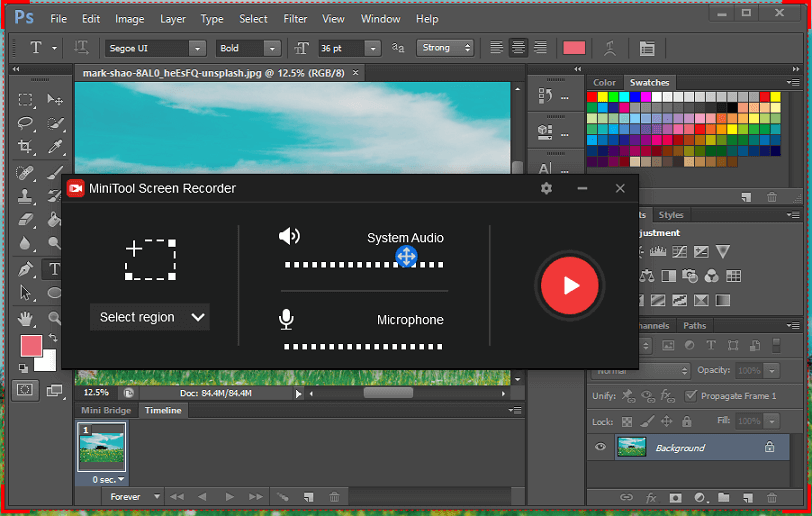
Task: Select the Eraser tool
Action: (25, 220)
